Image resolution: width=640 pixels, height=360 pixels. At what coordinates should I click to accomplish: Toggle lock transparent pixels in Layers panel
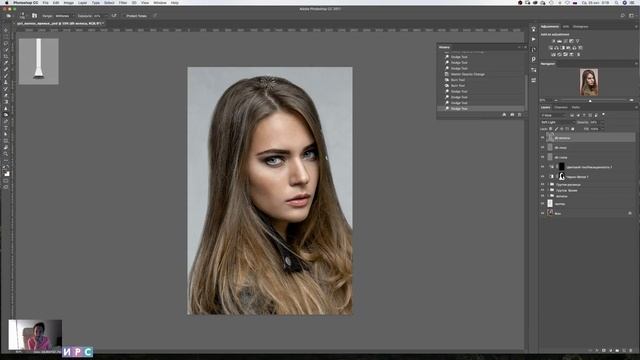click(x=551, y=129)
